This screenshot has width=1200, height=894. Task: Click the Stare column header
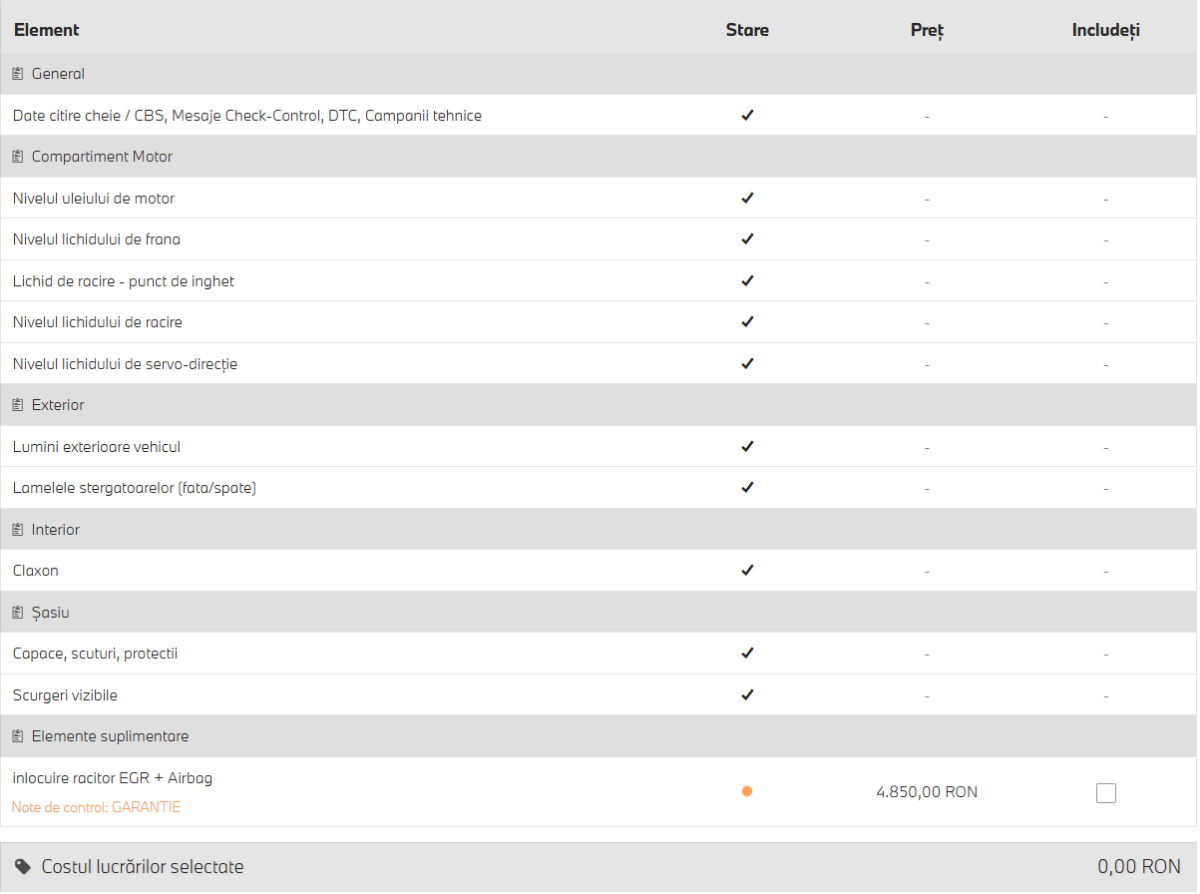click(747, 30)
